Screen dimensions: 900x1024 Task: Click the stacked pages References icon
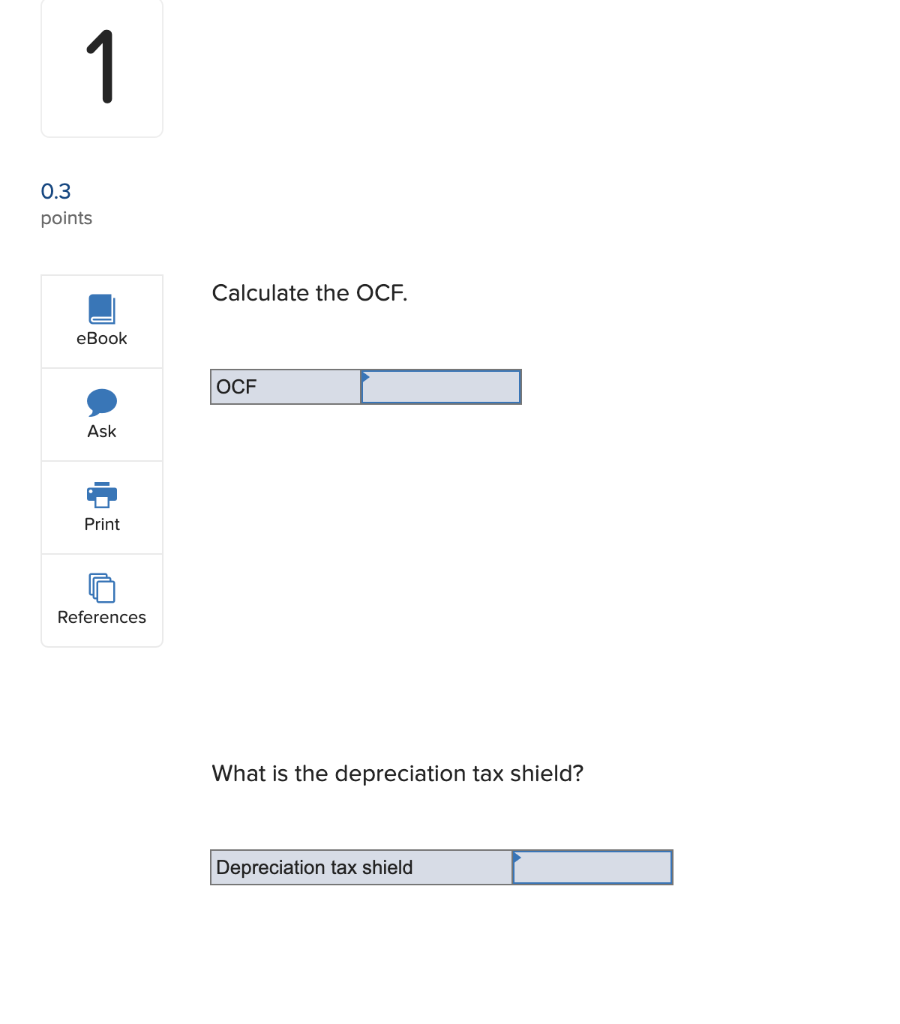pos(101,589)
